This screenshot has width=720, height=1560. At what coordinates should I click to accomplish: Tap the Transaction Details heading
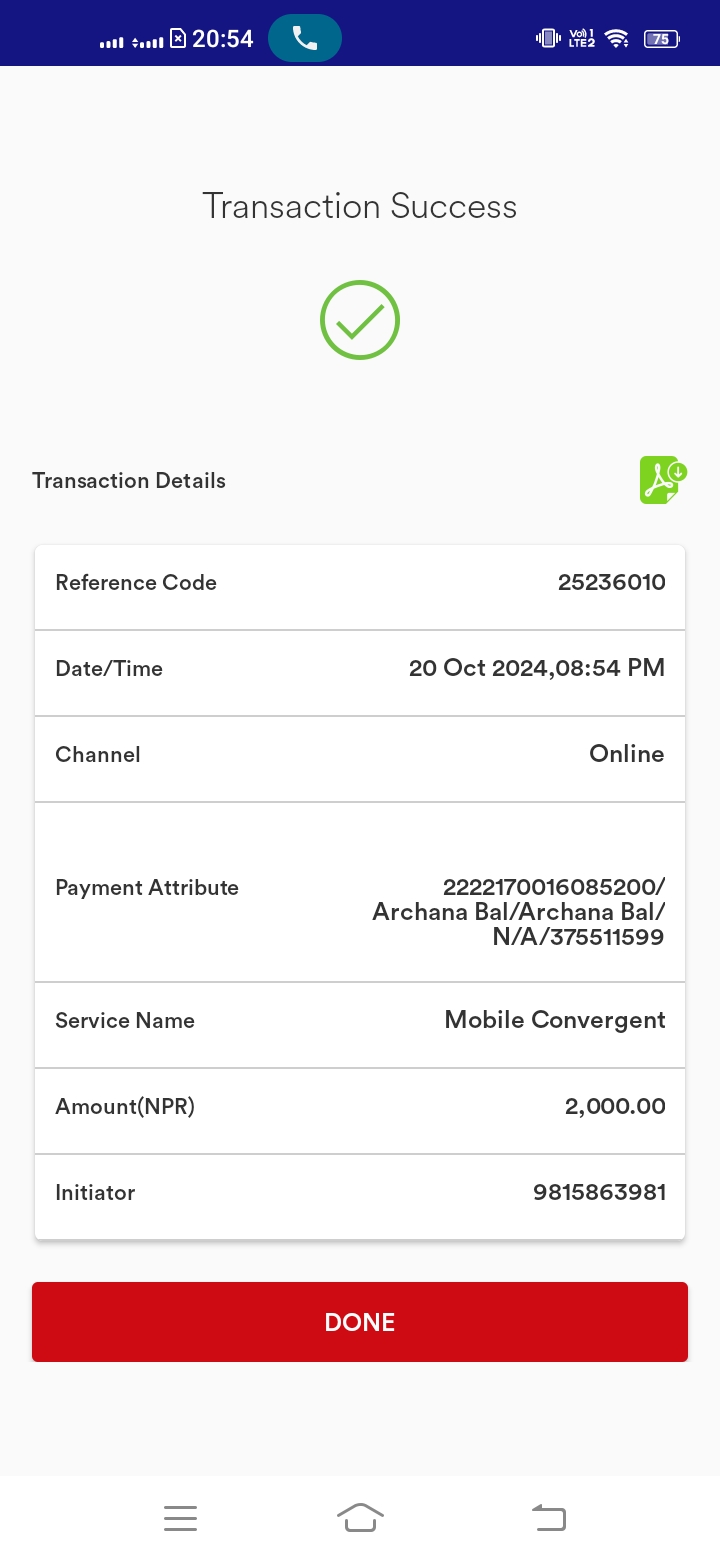pos(129,481)
